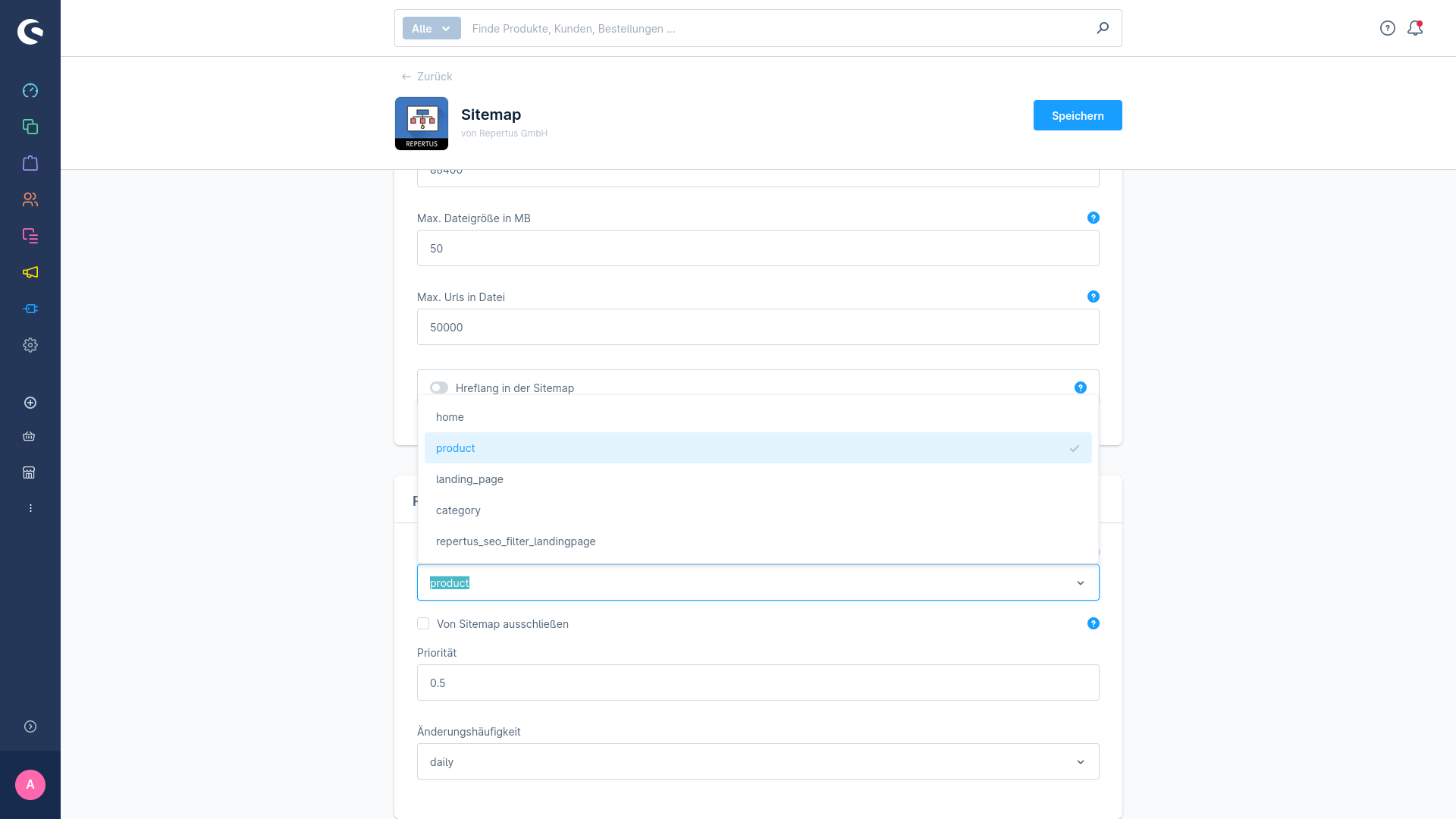1456x819 pixels.
Task: Show help for Max. Urls in Datei
Action: coord(1094,297)
